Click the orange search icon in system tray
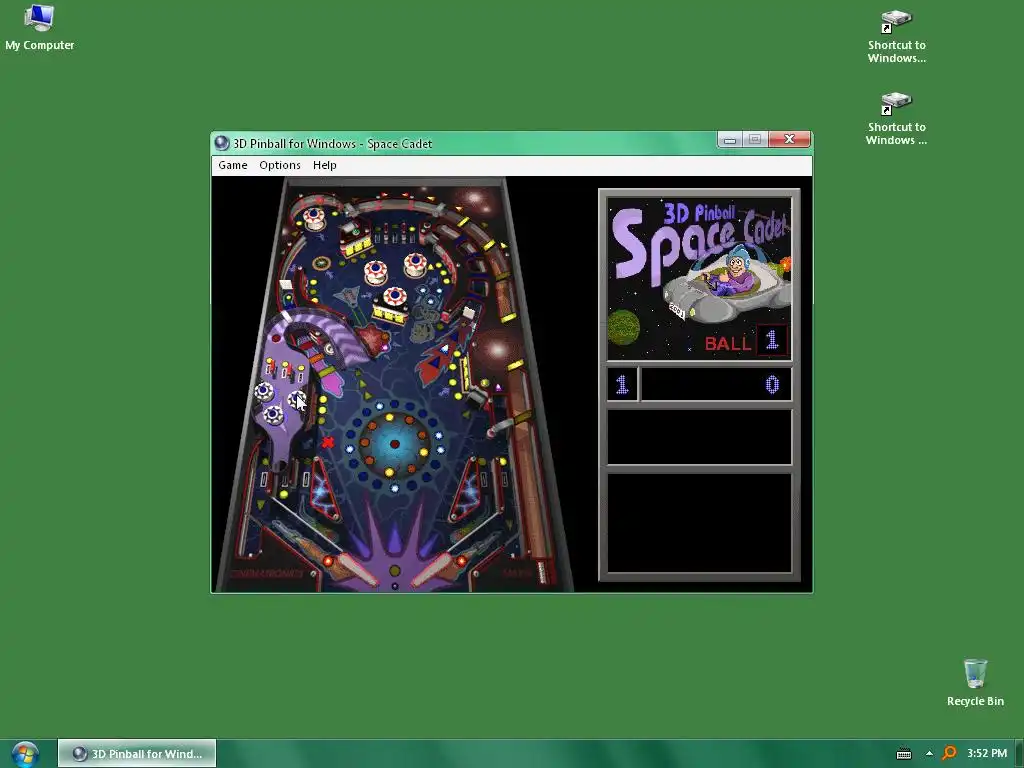The width and height of the screenshot is (1024, 768). pyautogui.click(x=950, y=753)
